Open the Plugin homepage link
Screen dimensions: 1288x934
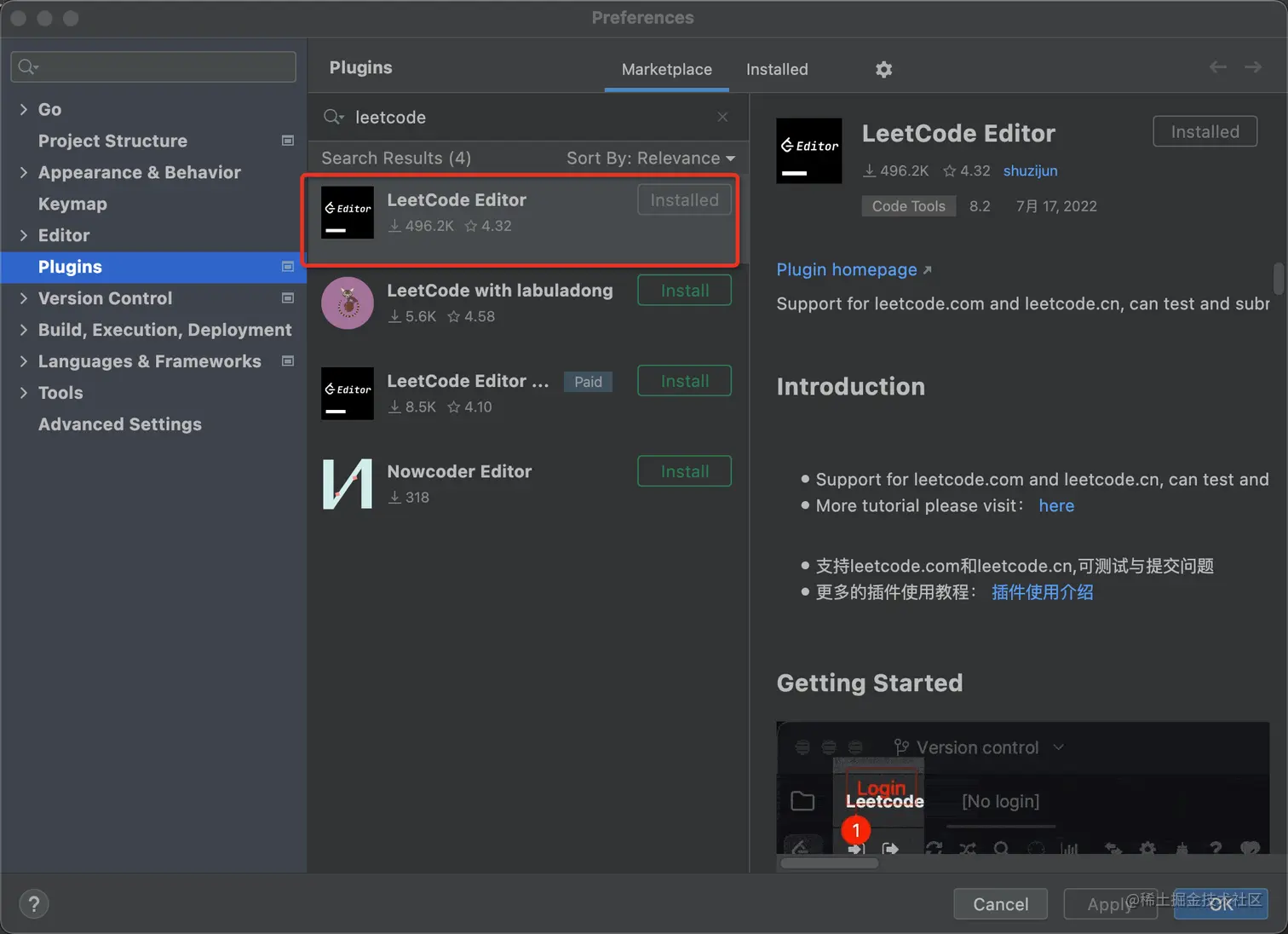coord(854,269)
